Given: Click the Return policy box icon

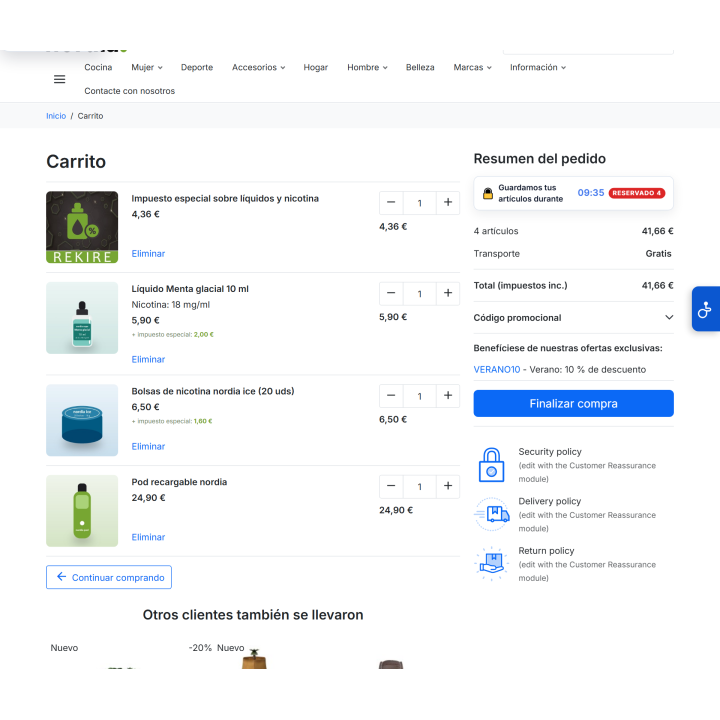Looking at the screenshot, I should point(492,563).
